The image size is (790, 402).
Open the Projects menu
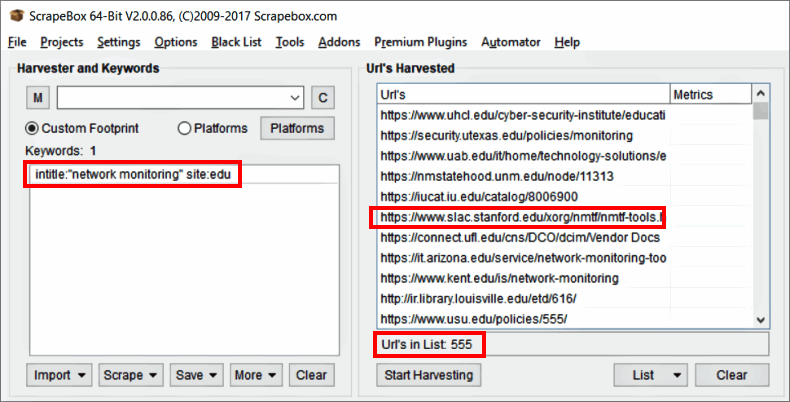pyautogui.click(x=61, y=42)
